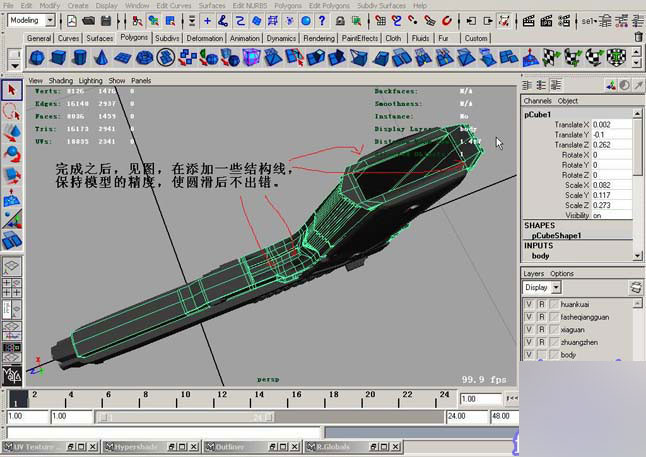Click the save scene disk icon
646x457 pixels.
pyautogui.click(x=106, y=21)
